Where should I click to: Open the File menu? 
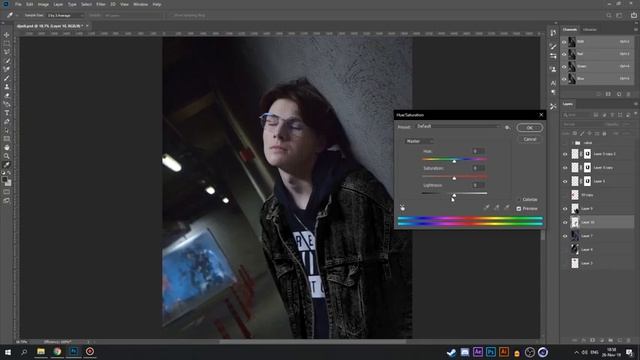coord(18,4)
